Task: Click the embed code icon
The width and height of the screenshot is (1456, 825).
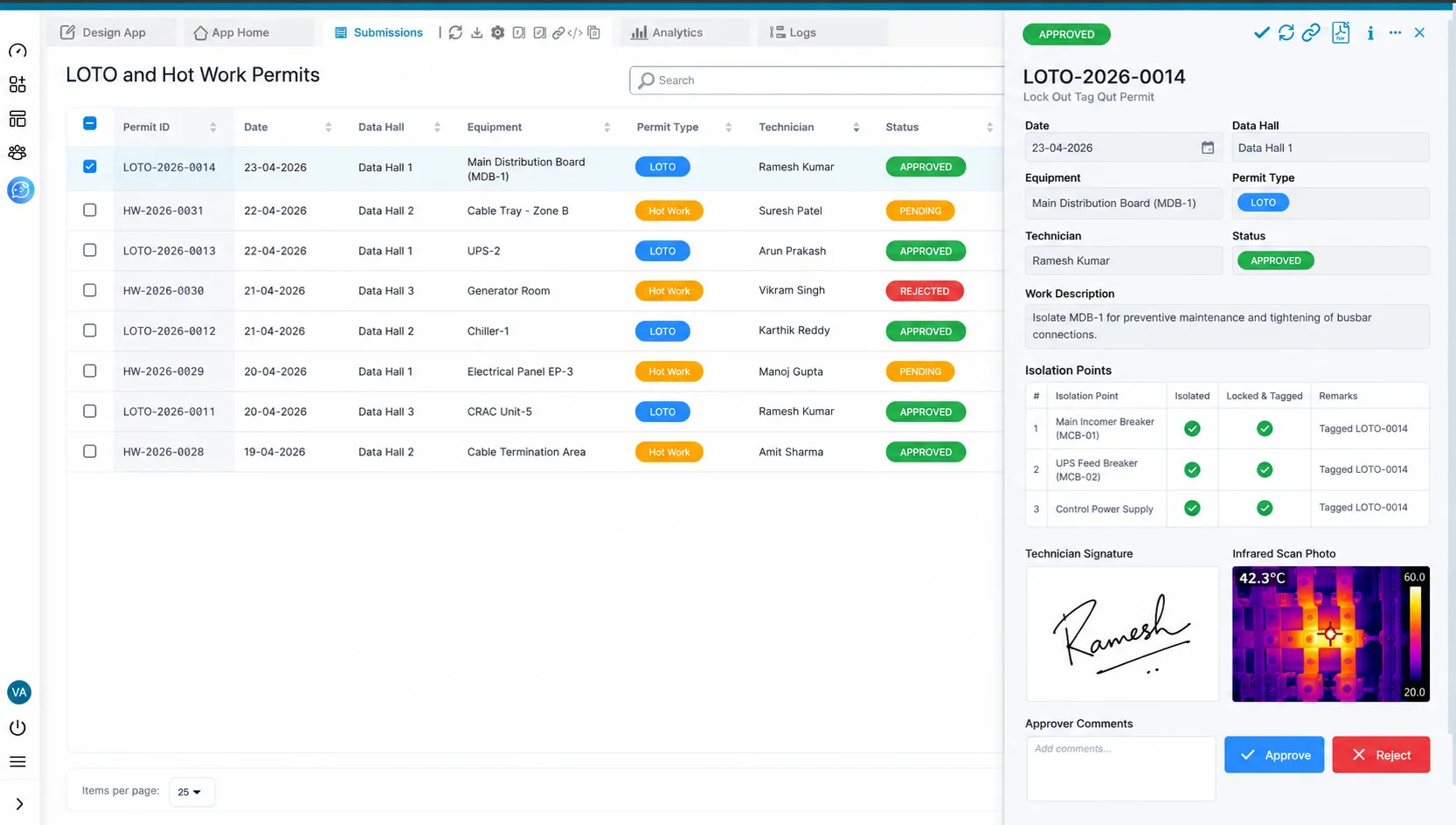Action: click(x=575, y=32)
